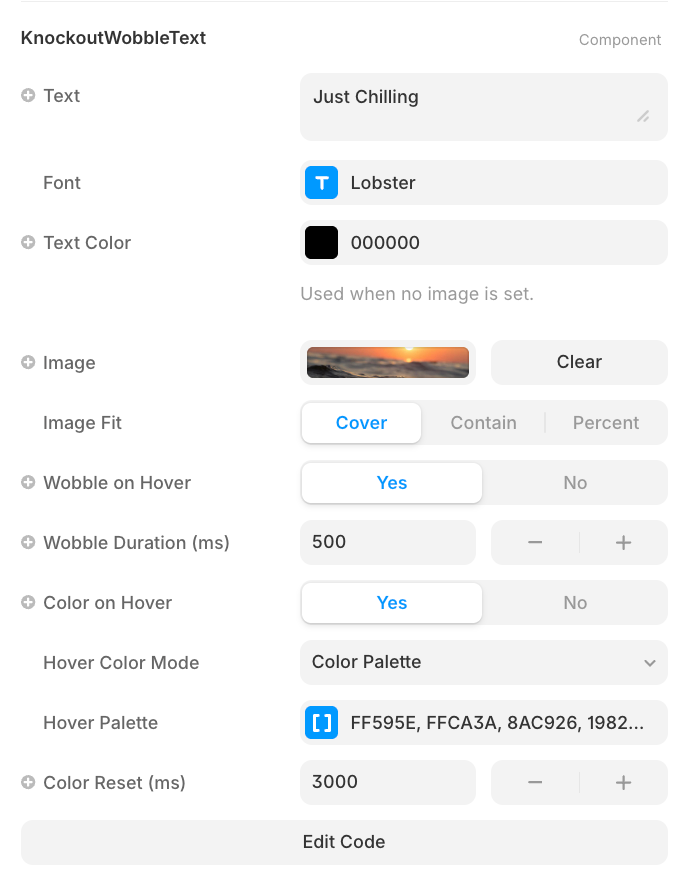Enable Yes for Wobble on Hover
Screen dimensions: 690x888
(x=392, y=483)
